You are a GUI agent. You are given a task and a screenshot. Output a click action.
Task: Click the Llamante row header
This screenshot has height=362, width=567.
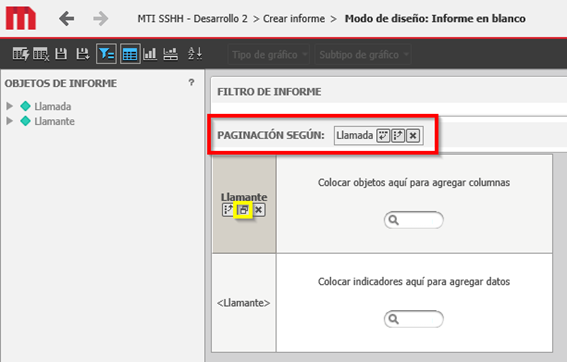(244, 197)
